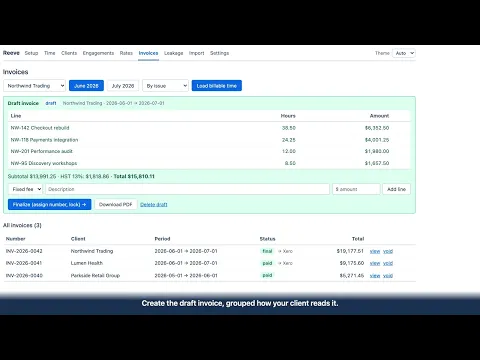Click the Period column header

coord(162,239)
